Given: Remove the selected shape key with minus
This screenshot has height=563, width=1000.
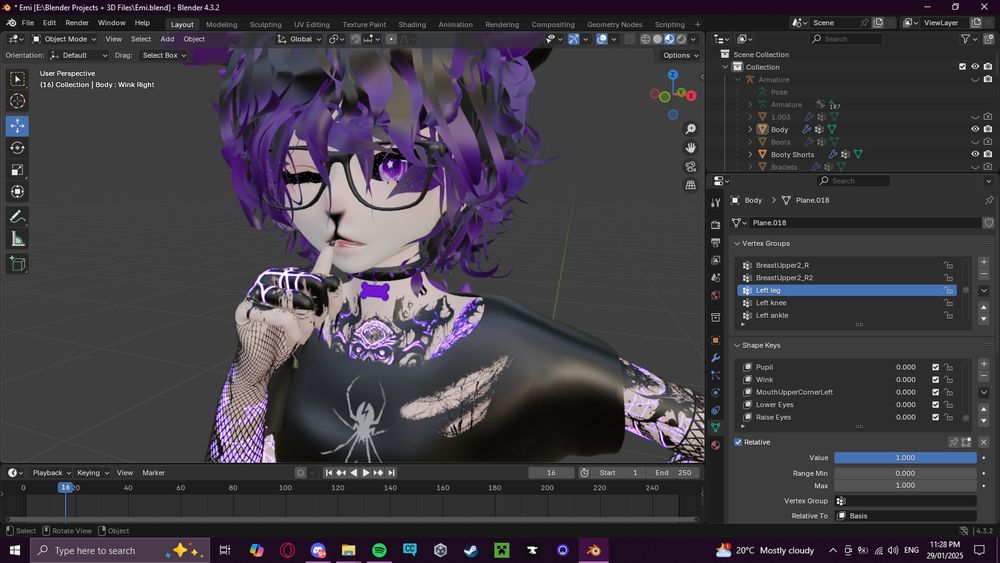Looking at the screenshot, I should point(983,376).
